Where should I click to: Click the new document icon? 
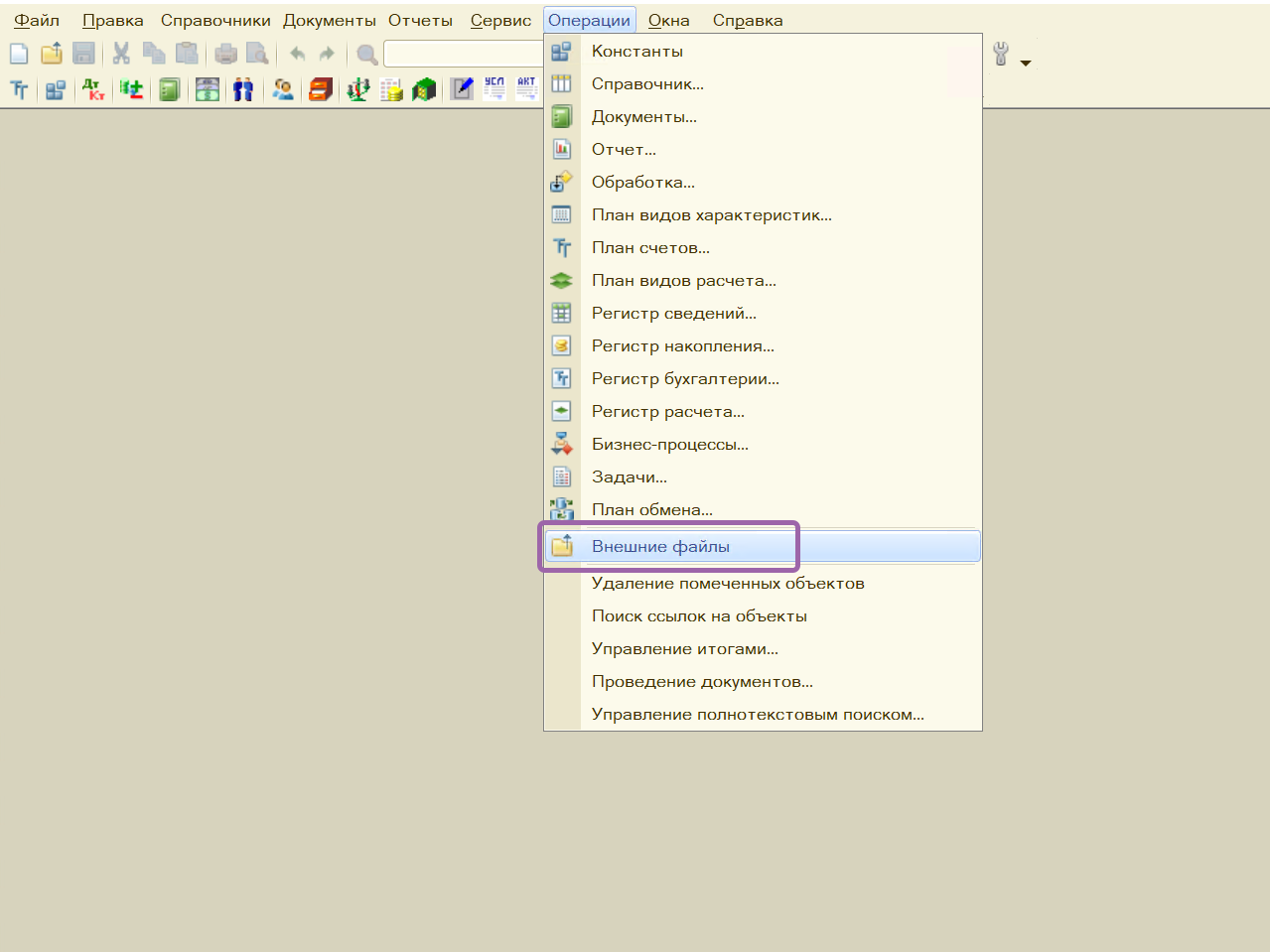(19, 54)
